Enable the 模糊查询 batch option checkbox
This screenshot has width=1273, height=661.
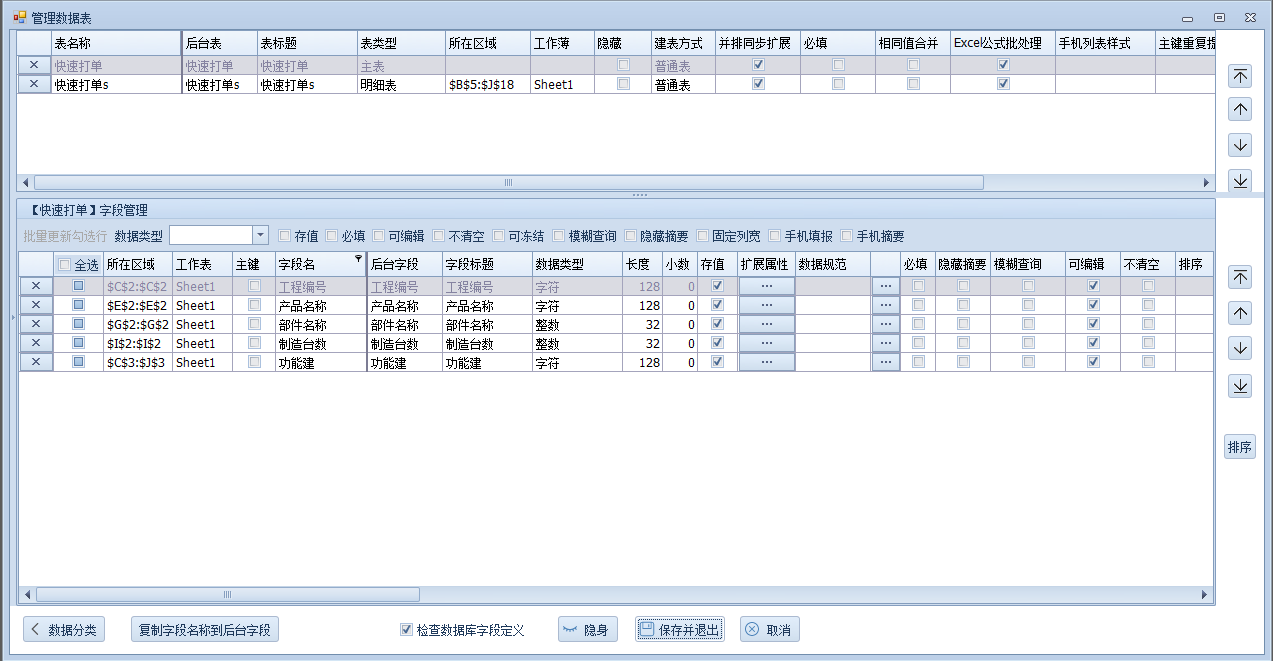559,236
